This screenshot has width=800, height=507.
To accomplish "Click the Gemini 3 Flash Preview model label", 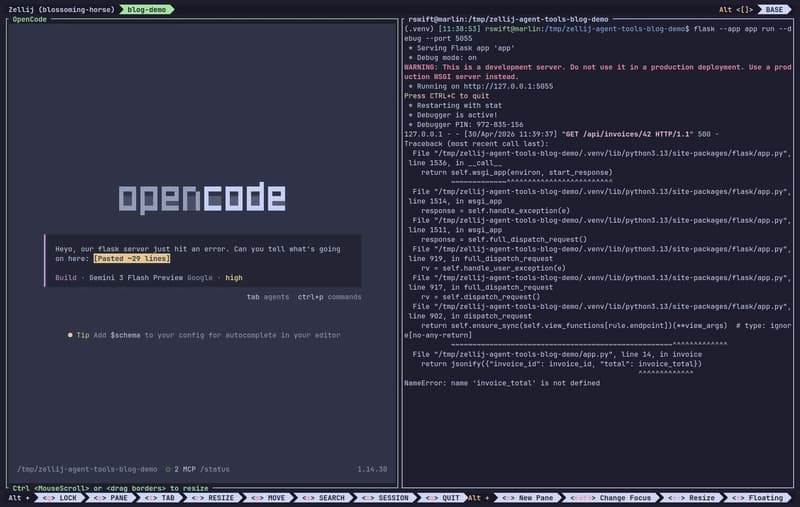I will pos(133,277).
